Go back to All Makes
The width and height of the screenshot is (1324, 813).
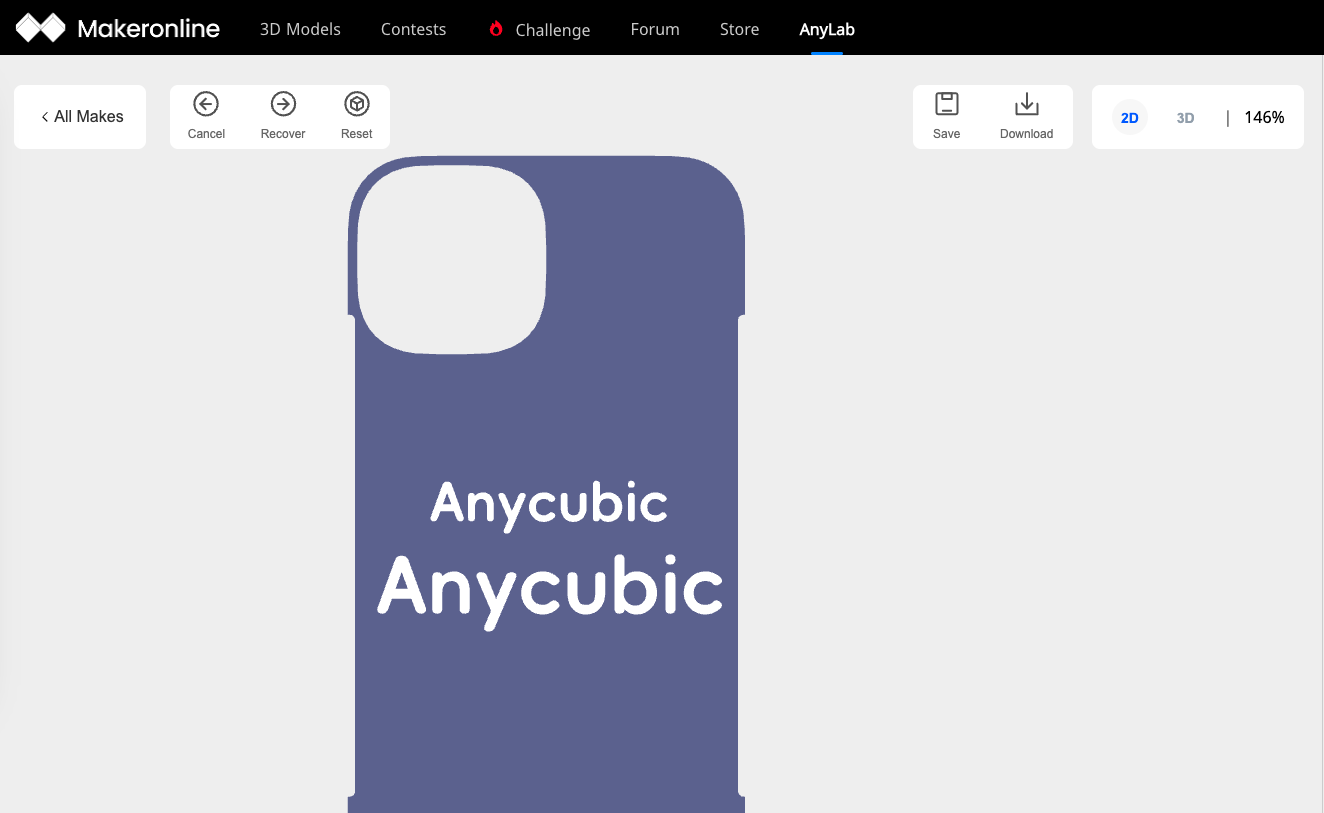(81, 117)
